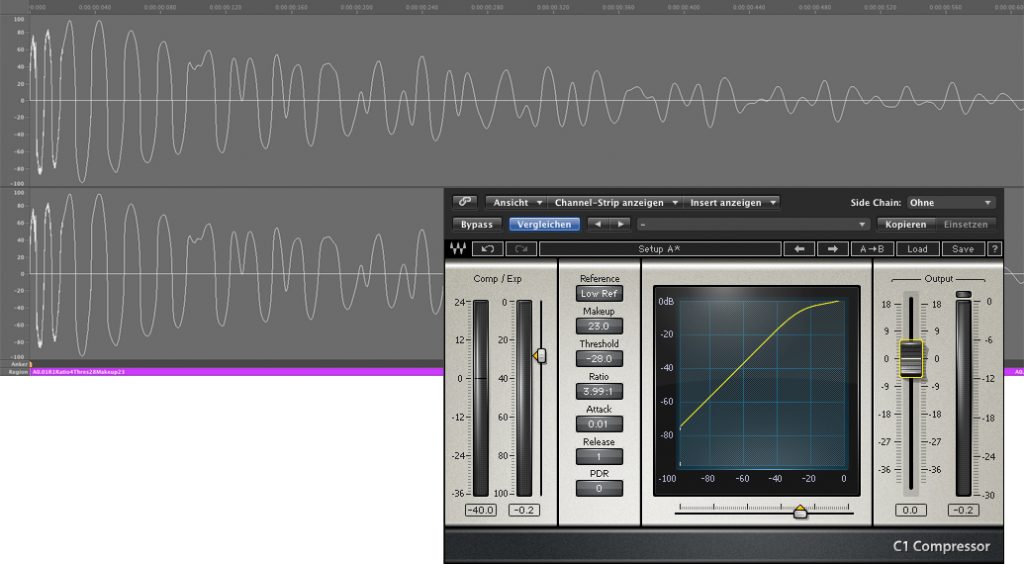Click the Comp/Exp -40.0 peak readout
Image resolution: width=1024 pixels, height=564 pixels.
(x=480, y=510)
